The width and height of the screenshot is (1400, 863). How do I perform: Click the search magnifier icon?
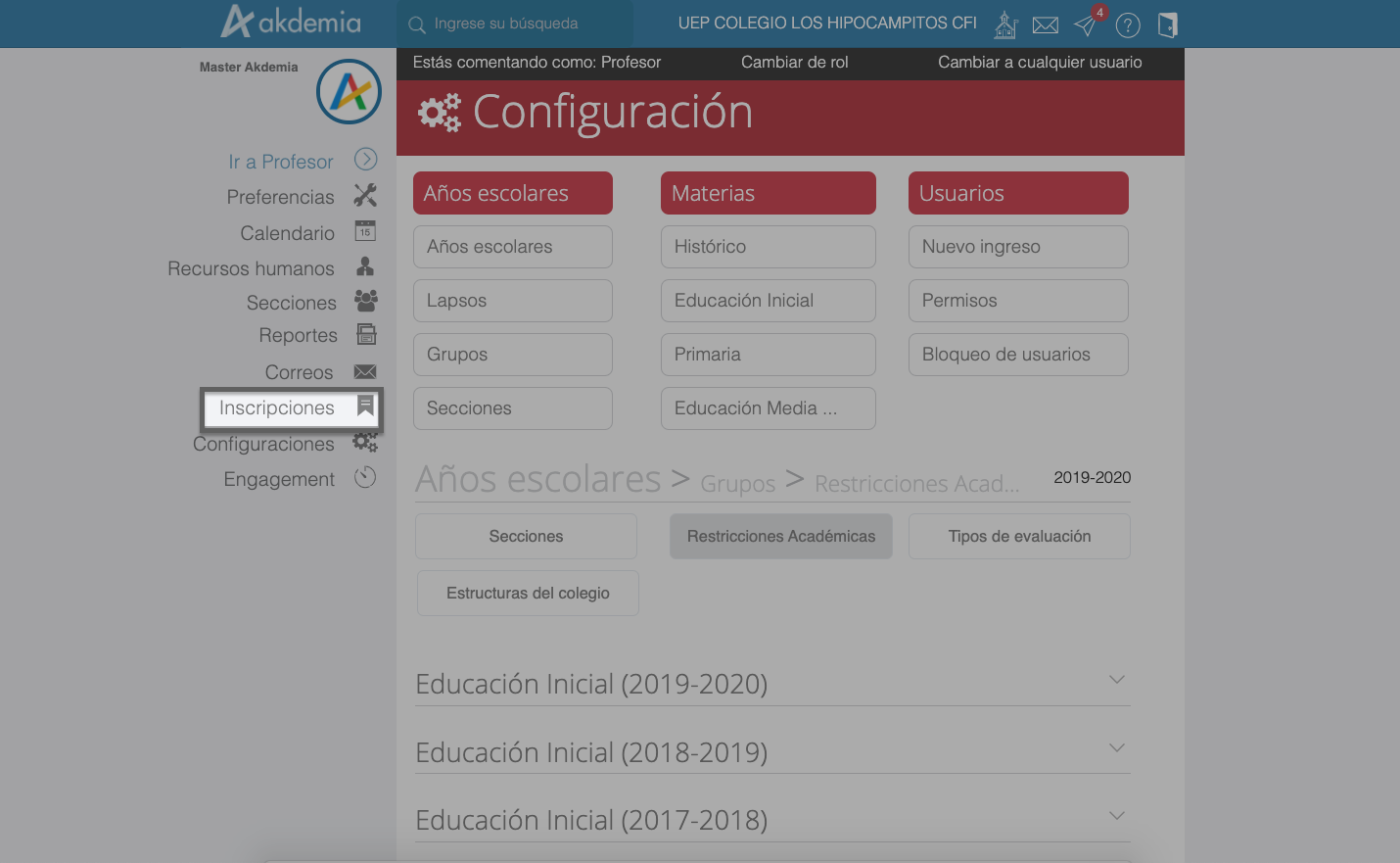click(417, 24)
